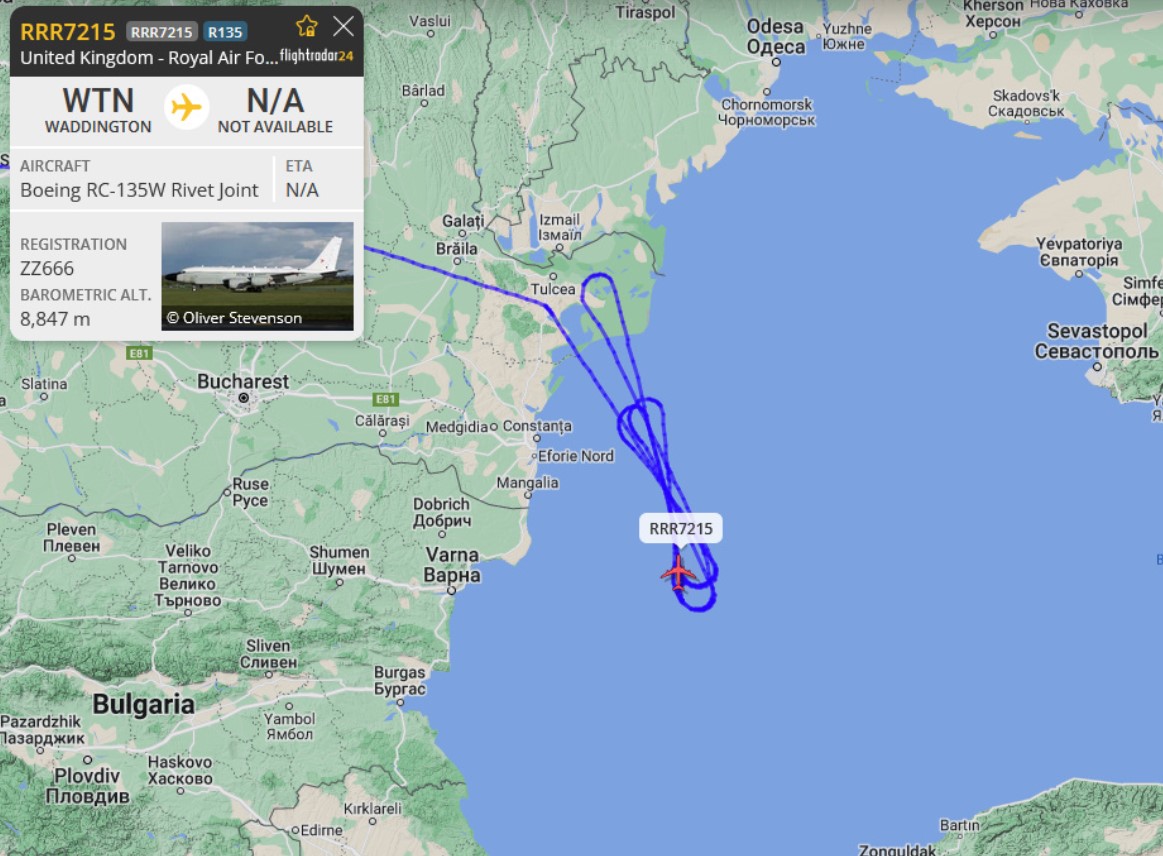Click the Bucharest city marker
Image resolution: width=1163 pixels, height=856 pixels.
[x=243, y=398]
